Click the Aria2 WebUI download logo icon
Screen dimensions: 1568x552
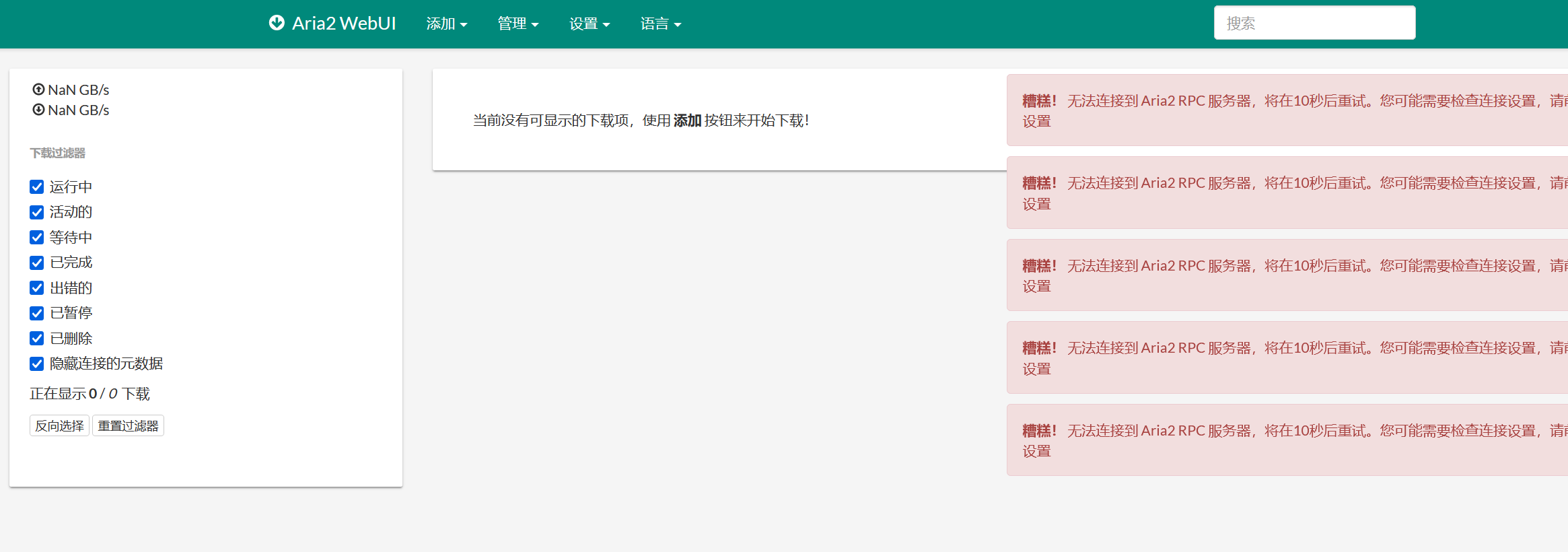pos(277,23)
